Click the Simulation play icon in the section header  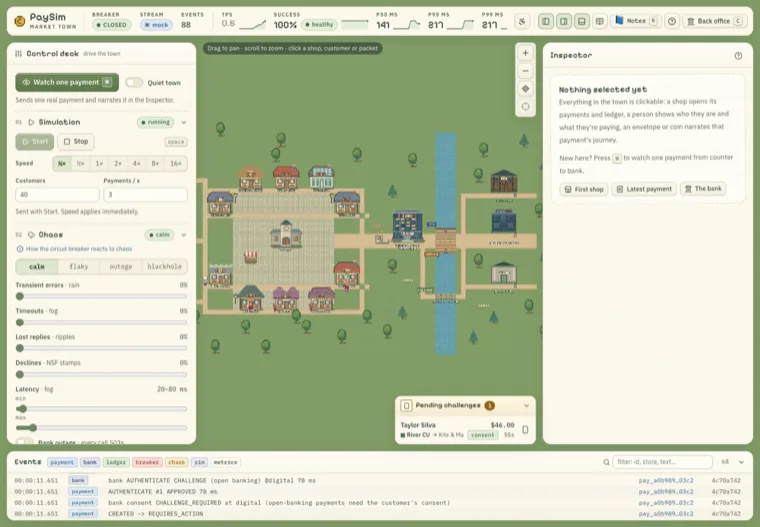click(x=32, y=122)
